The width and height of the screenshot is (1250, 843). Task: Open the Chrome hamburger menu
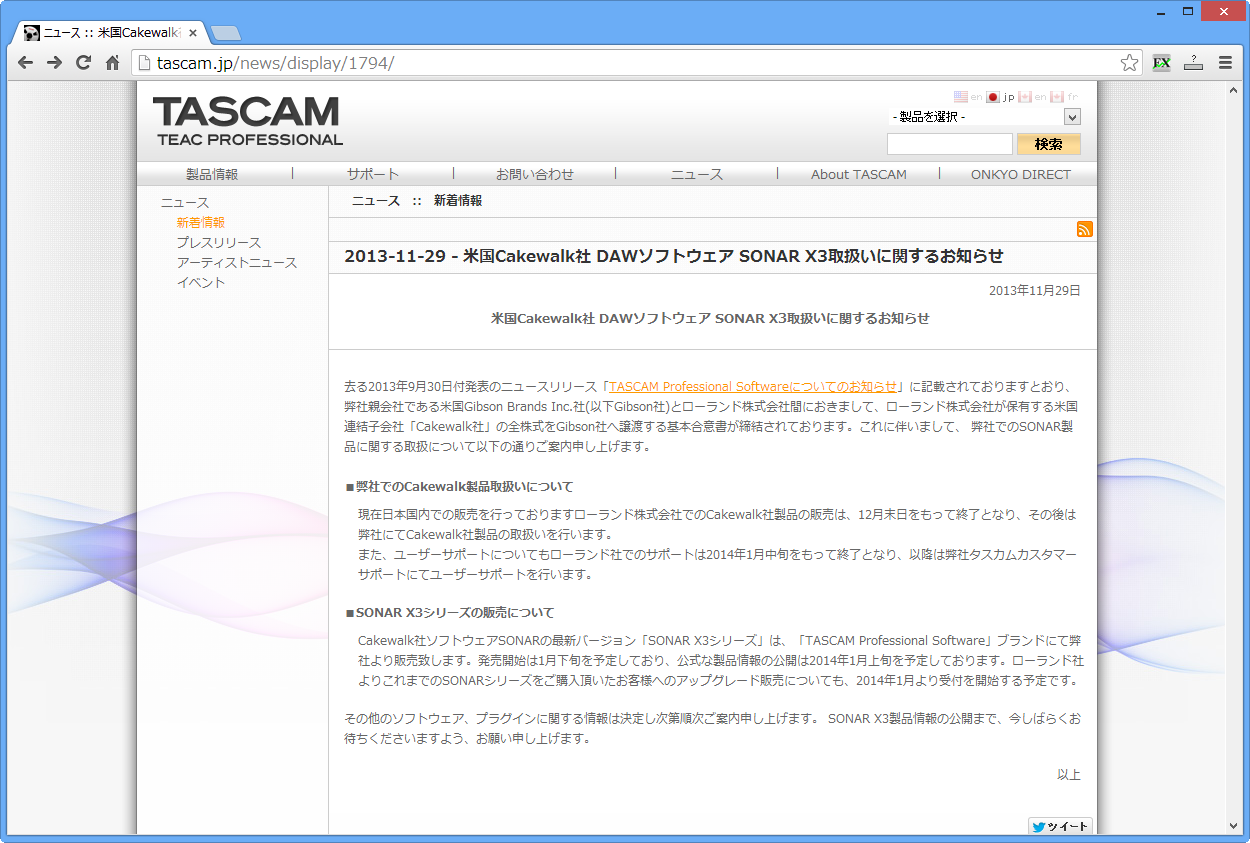click(1225, 63)
